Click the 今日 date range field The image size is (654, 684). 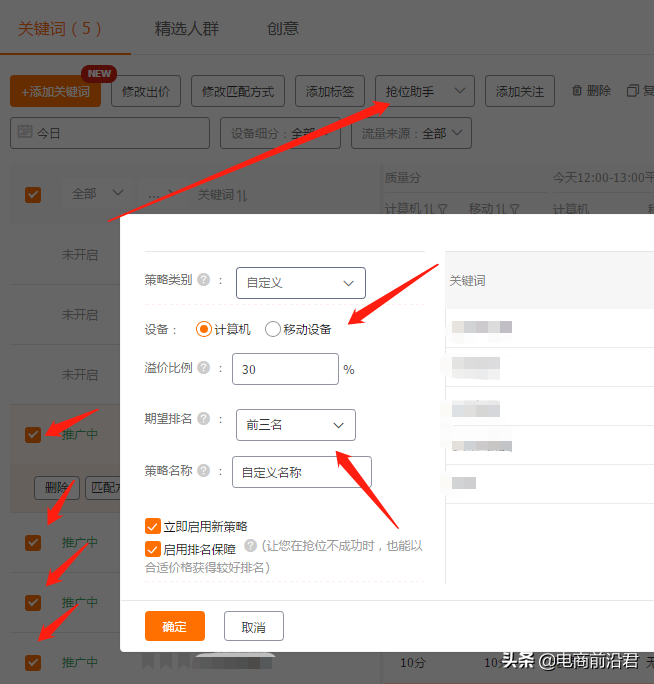(110, 133)
